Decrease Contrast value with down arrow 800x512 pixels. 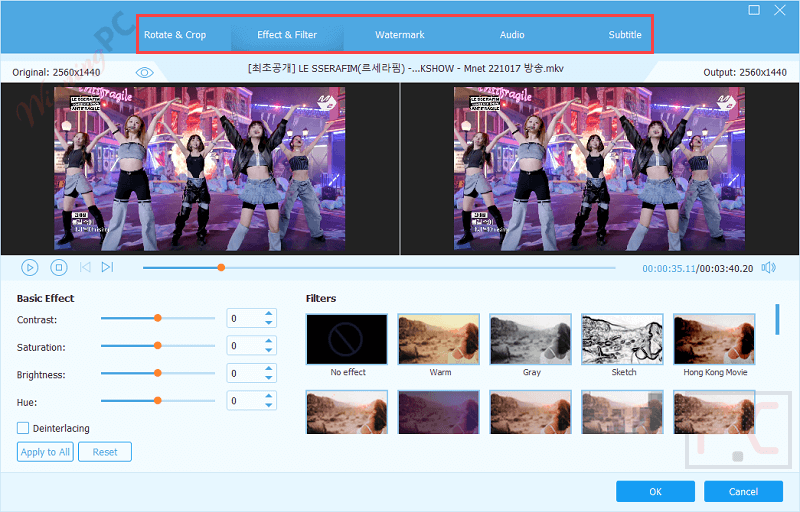(269, 323)
